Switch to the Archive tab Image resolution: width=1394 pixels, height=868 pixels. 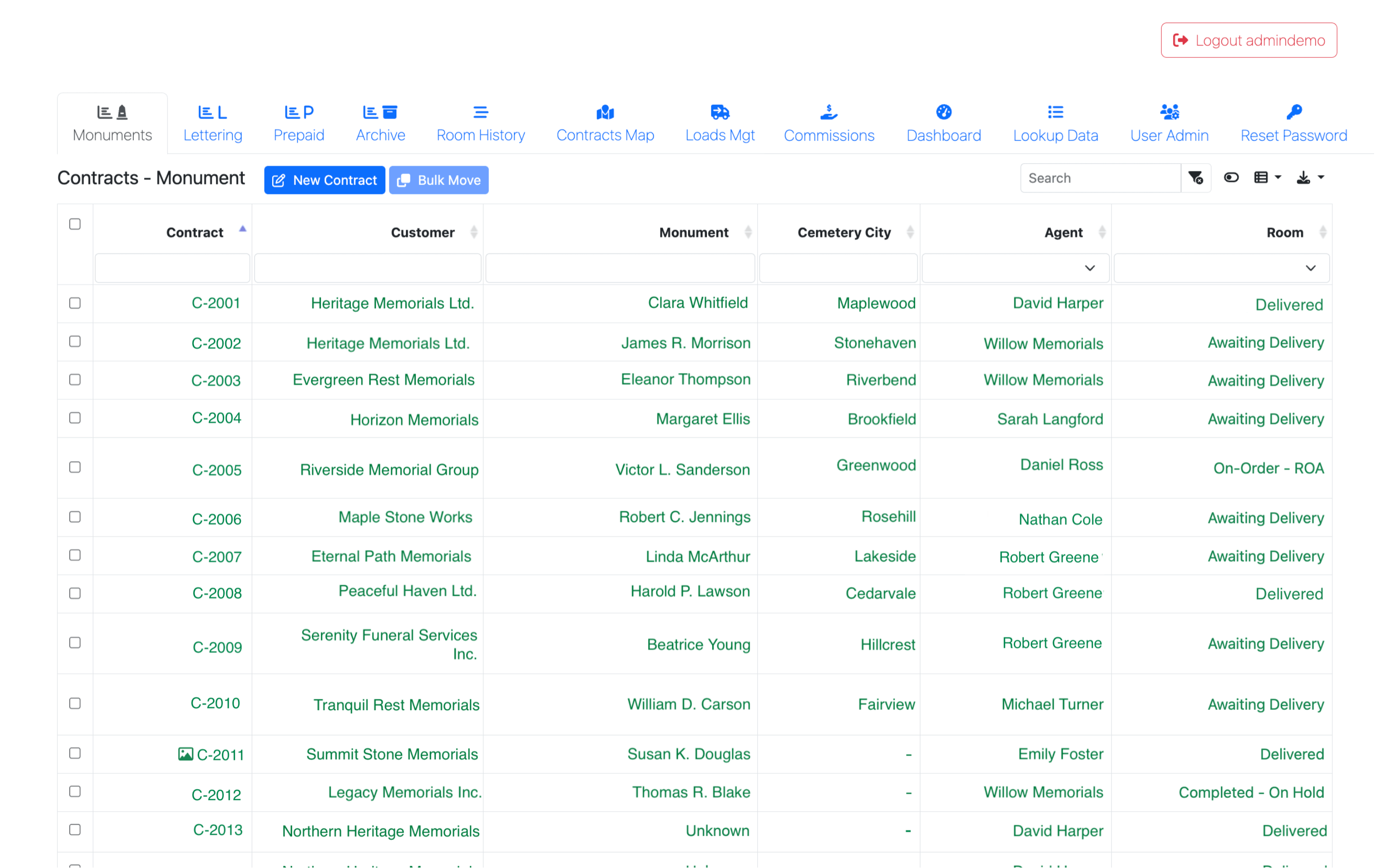pos(380,122)
